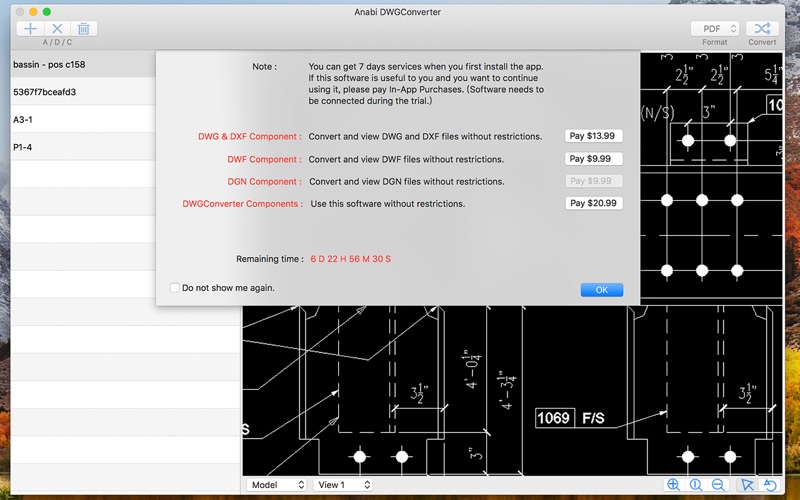The image size is (800, 500).
Task: Click the DWF Component label
Action: coord(264,159)
